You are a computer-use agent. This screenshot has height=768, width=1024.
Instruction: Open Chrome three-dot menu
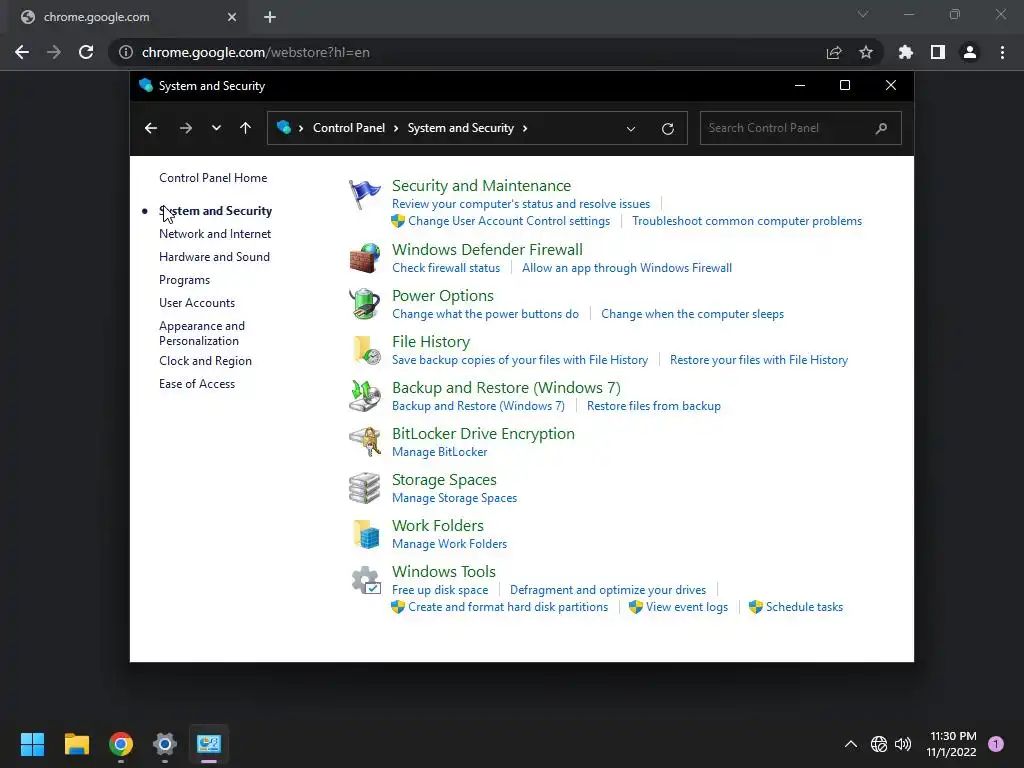pos(1002,52)
